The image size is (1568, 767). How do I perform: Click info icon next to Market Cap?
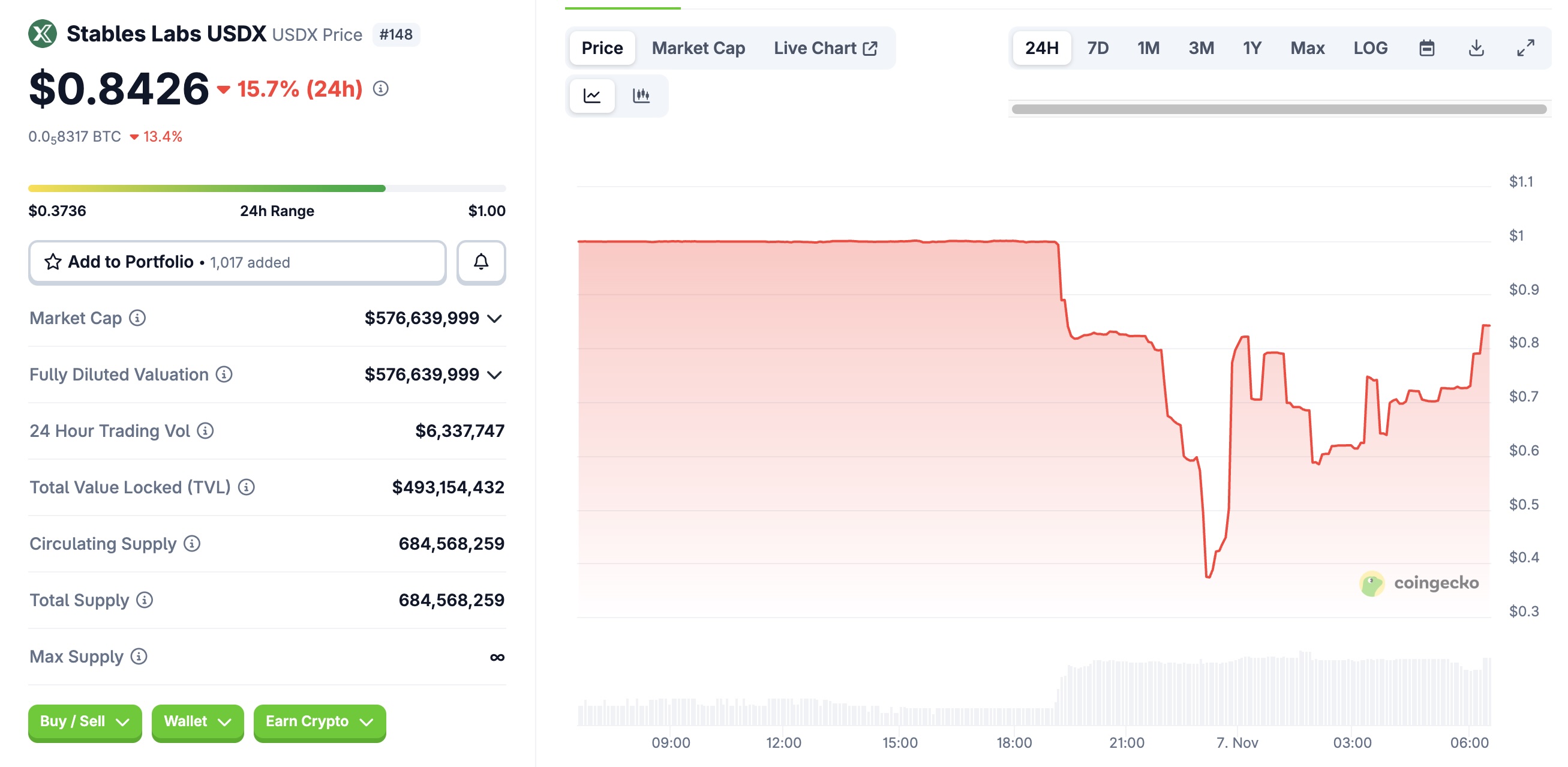click(137, 318)
